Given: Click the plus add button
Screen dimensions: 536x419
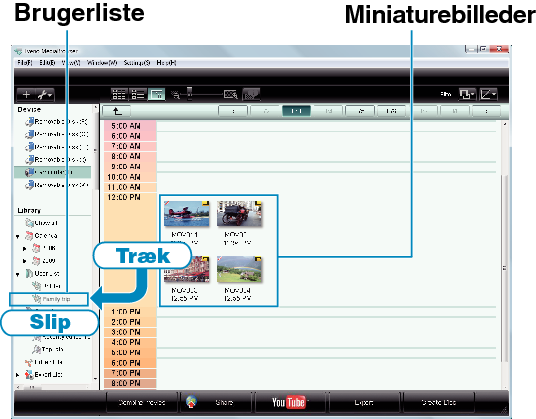Looking at the screenshot, I should (26, 95).
